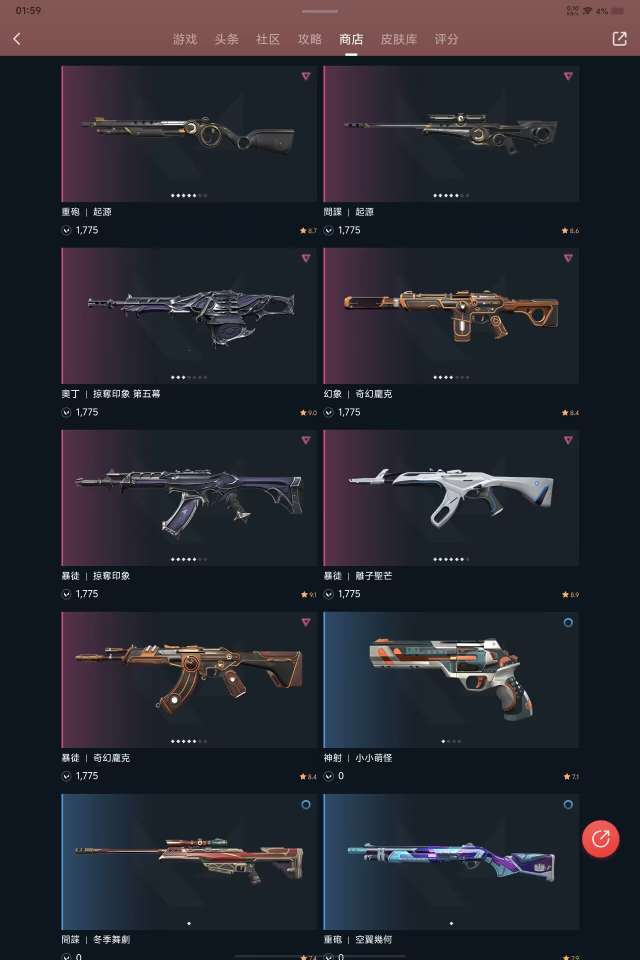This screenshot has height=960, width=640.
Task: Open the 暴徒 掠奪印象 rifle image
Action: [x=189, y=497]
